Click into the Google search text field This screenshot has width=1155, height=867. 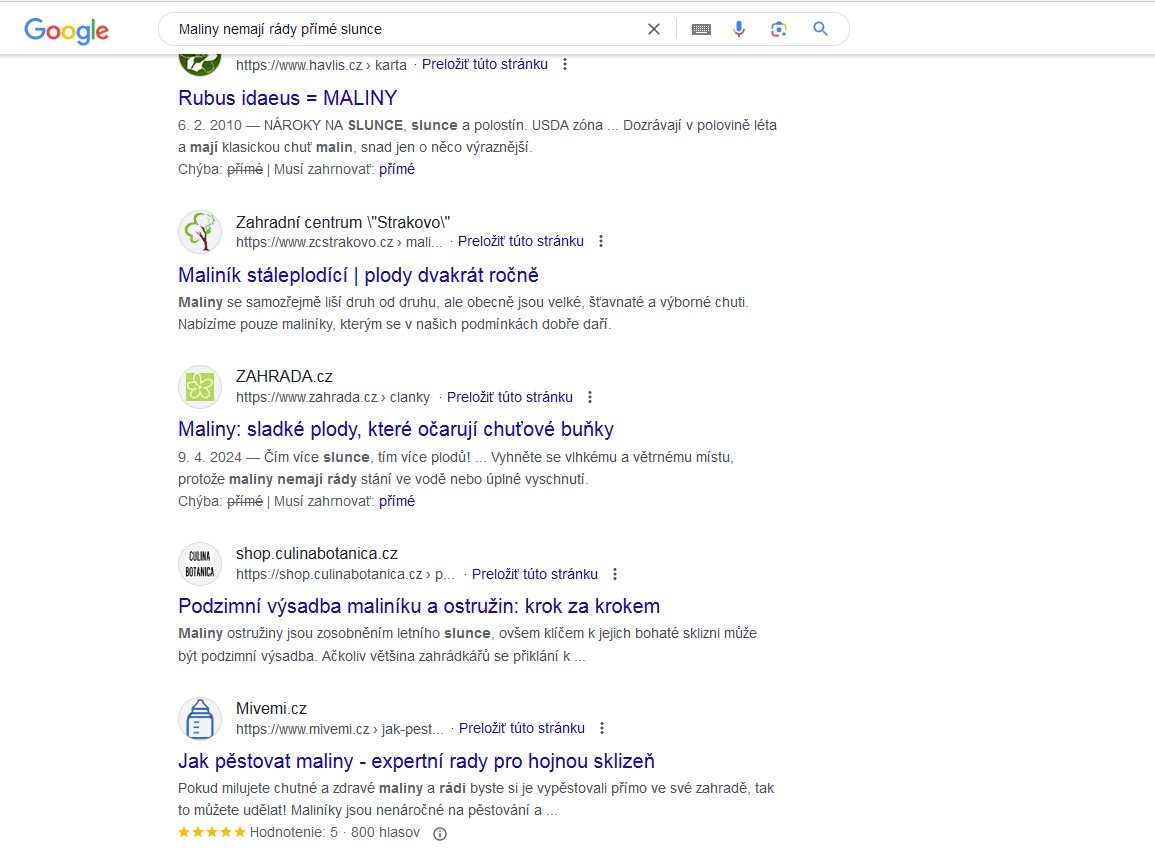(400, 29)
